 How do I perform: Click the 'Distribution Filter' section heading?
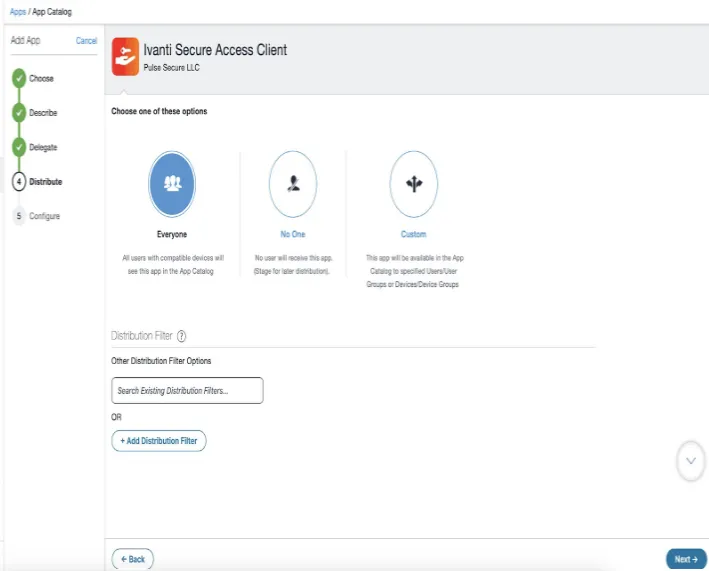142,336
